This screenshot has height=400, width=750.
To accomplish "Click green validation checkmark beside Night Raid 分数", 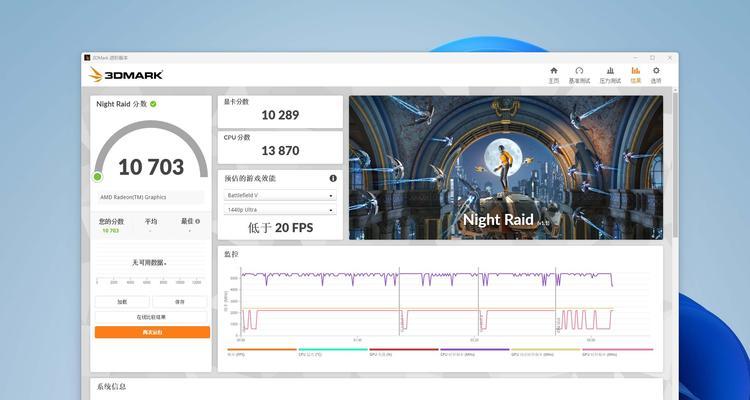I will click(x=153, y=104).
